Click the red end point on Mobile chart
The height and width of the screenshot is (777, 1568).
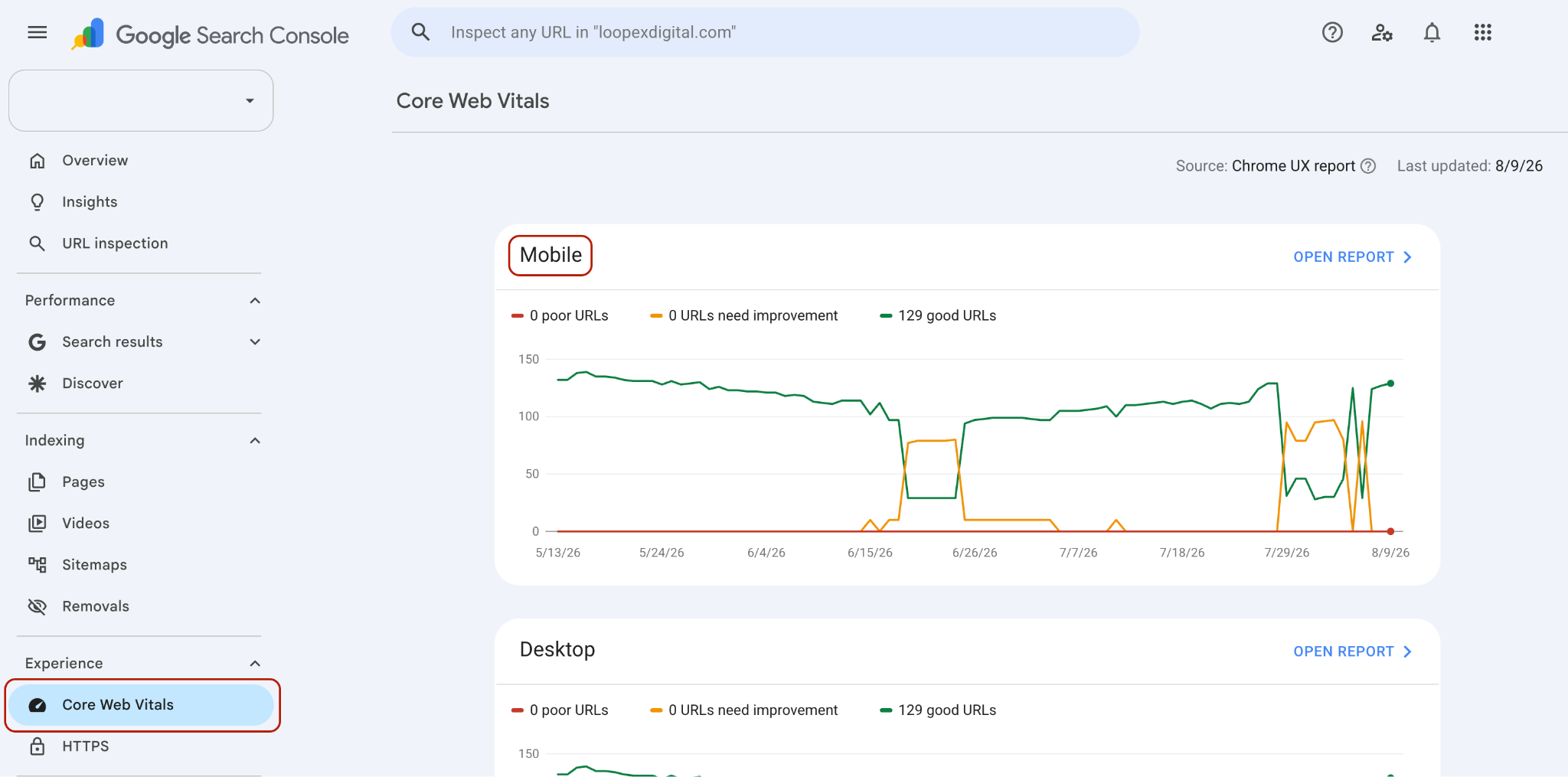1390,531
